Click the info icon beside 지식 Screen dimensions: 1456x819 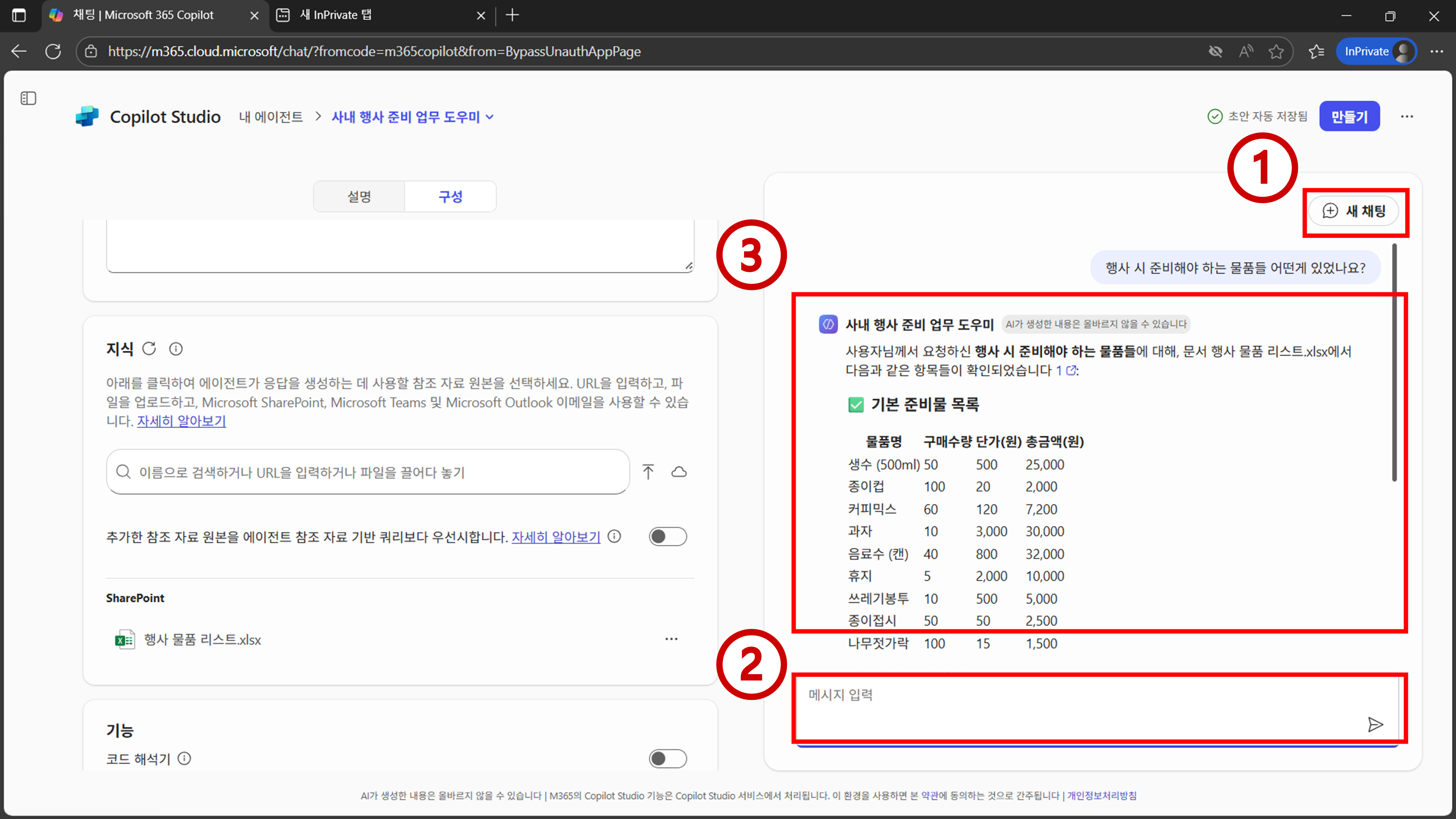pos(176,349)
